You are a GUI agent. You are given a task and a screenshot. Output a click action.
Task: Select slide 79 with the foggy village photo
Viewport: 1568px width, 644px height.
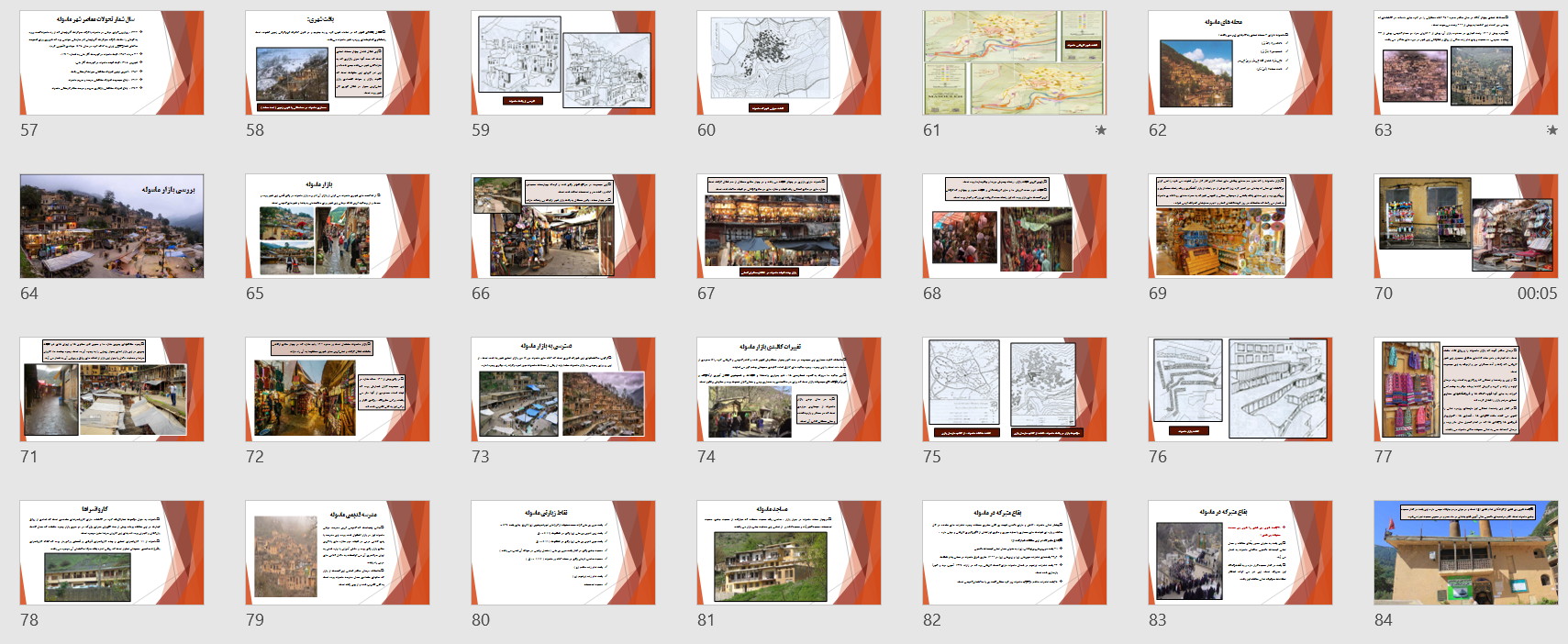338,552
